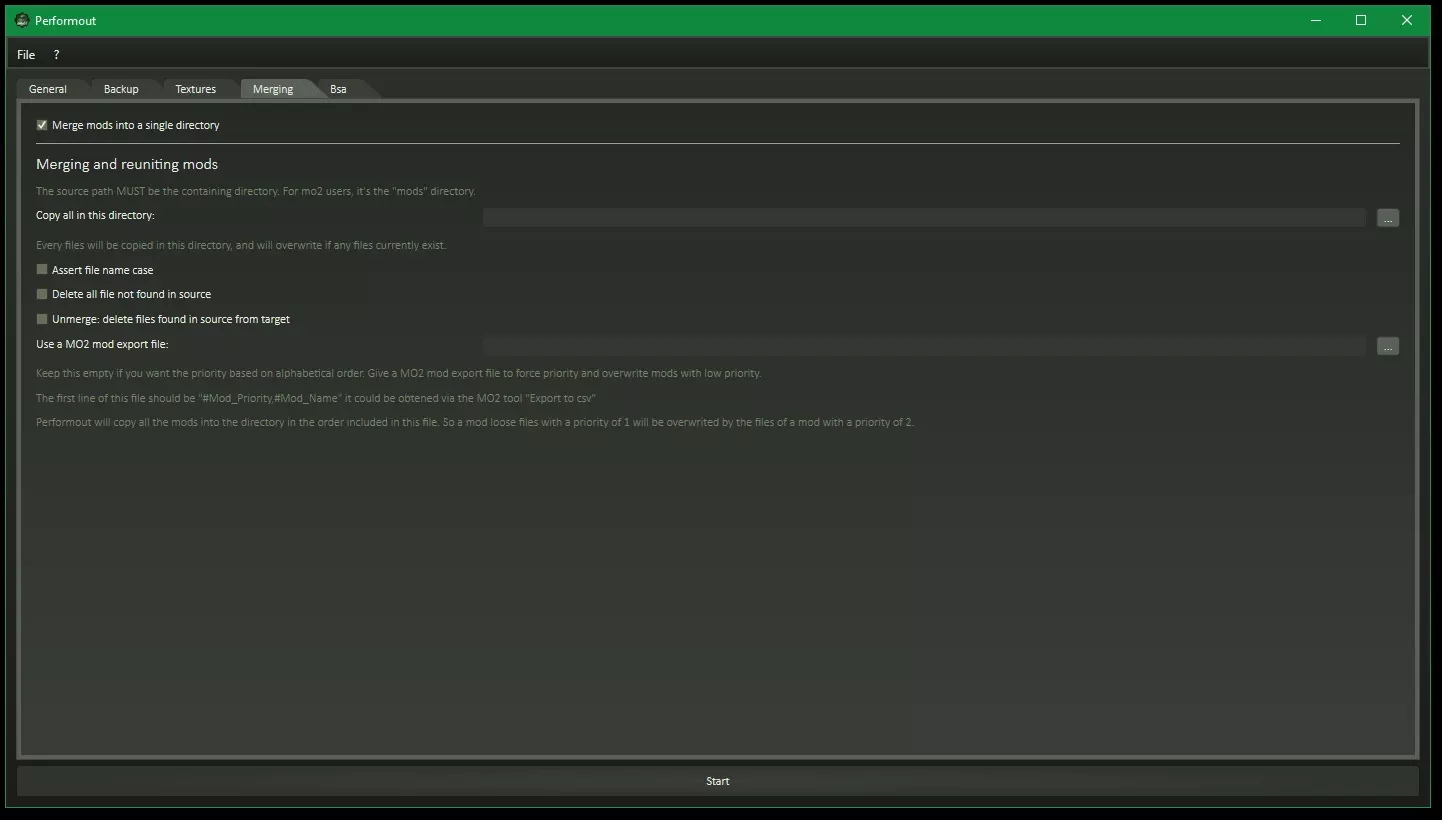
Task: Click the Performout window title text
Action: 66,20
